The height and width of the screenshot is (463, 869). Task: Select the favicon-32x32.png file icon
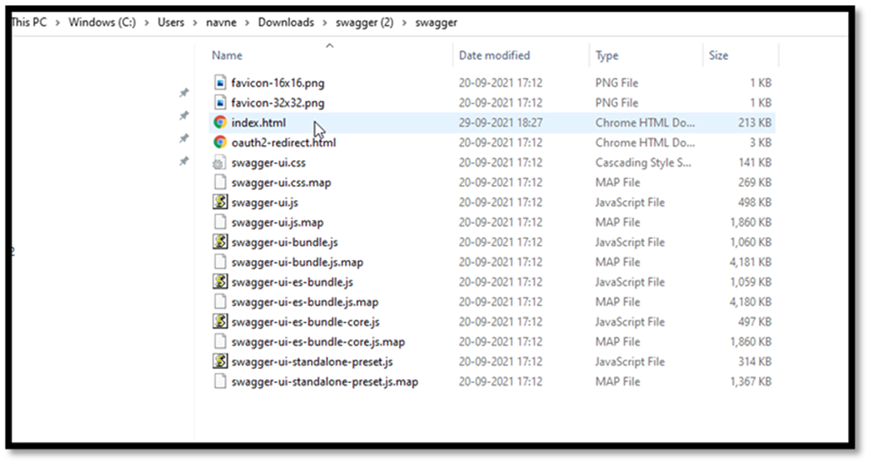(220, 102)
